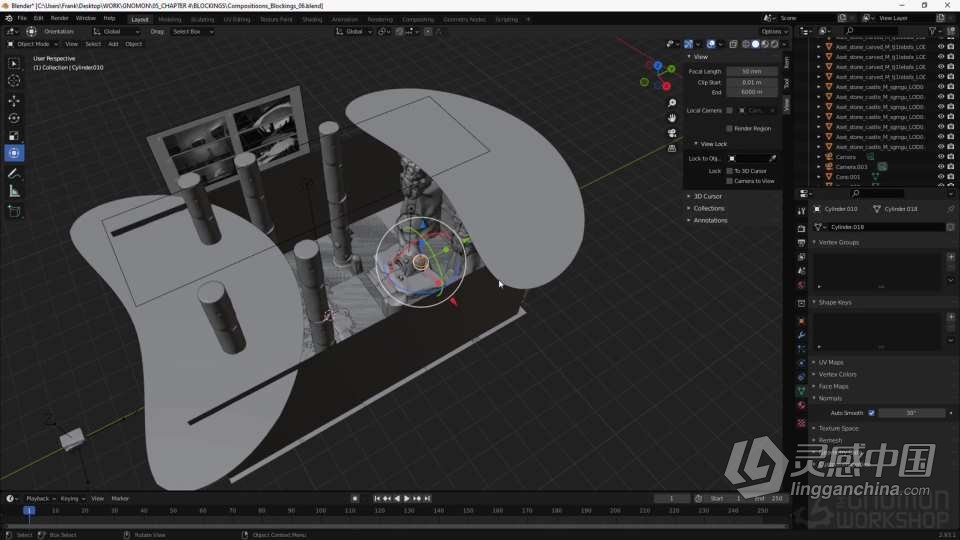Open the Object Mode dropdown
Image resolution: width=960 pixels, height=540 pixels.
[x=32, y=44]
